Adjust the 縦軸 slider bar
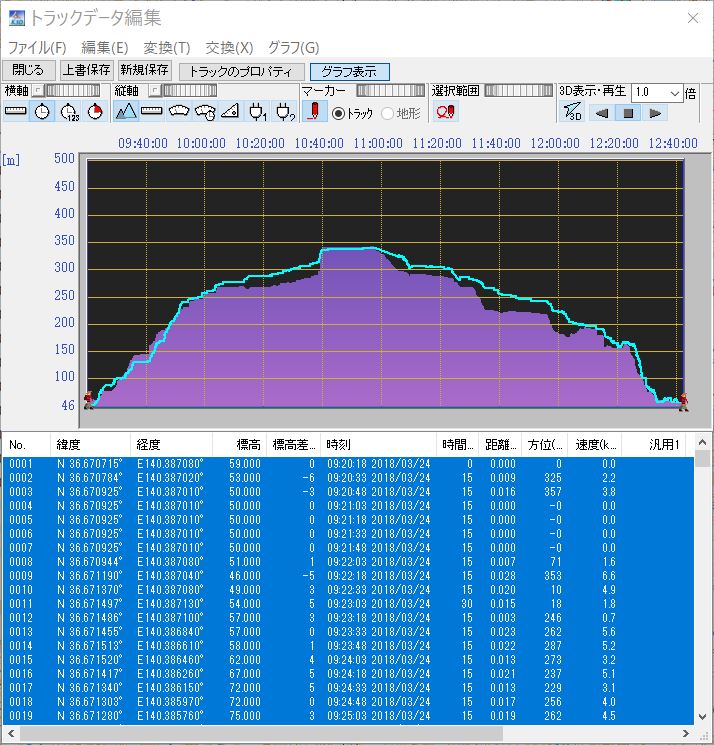The image size is (714, 745). 190,90
